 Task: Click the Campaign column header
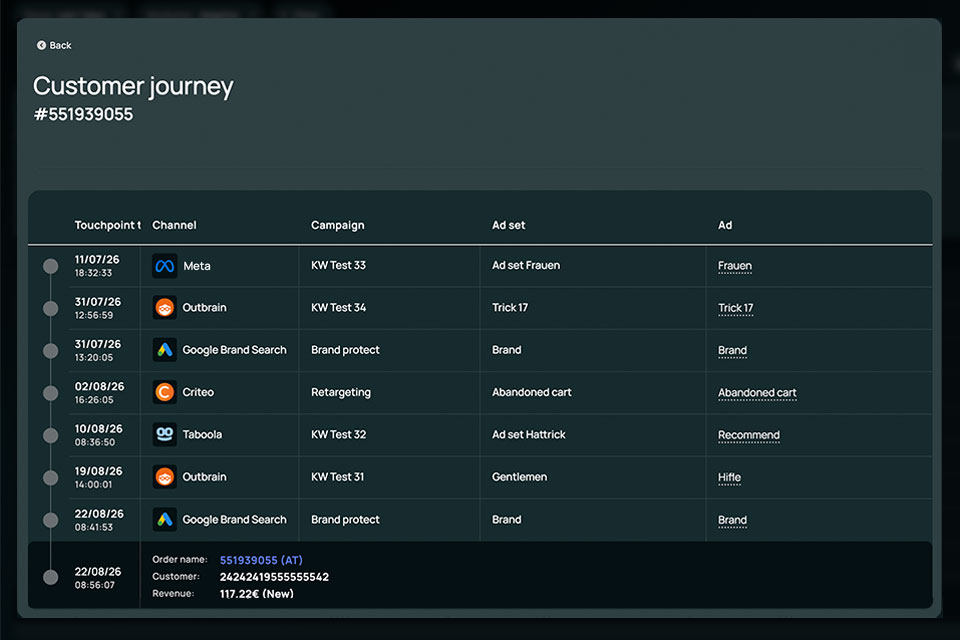337,225
